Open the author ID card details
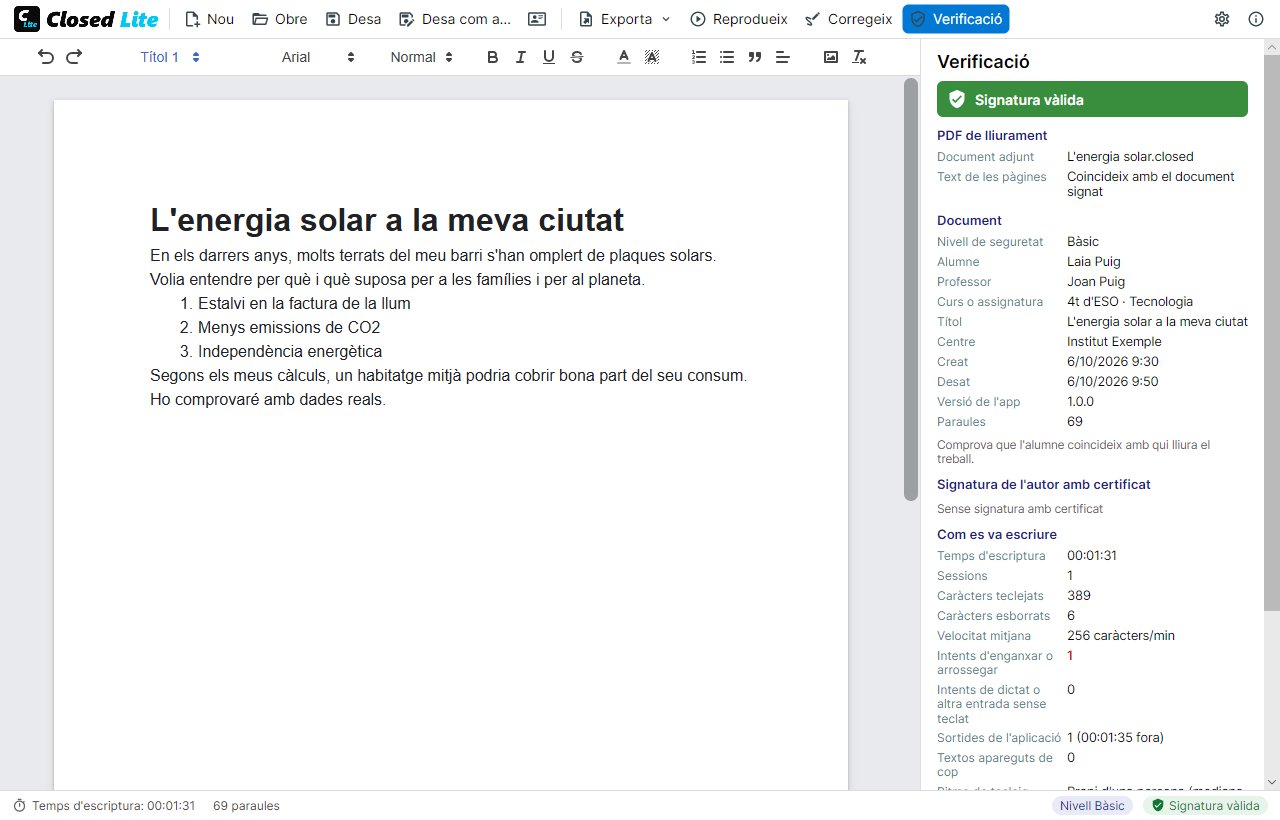Viewport: 1280px width, 820px height. coord(537,19)
